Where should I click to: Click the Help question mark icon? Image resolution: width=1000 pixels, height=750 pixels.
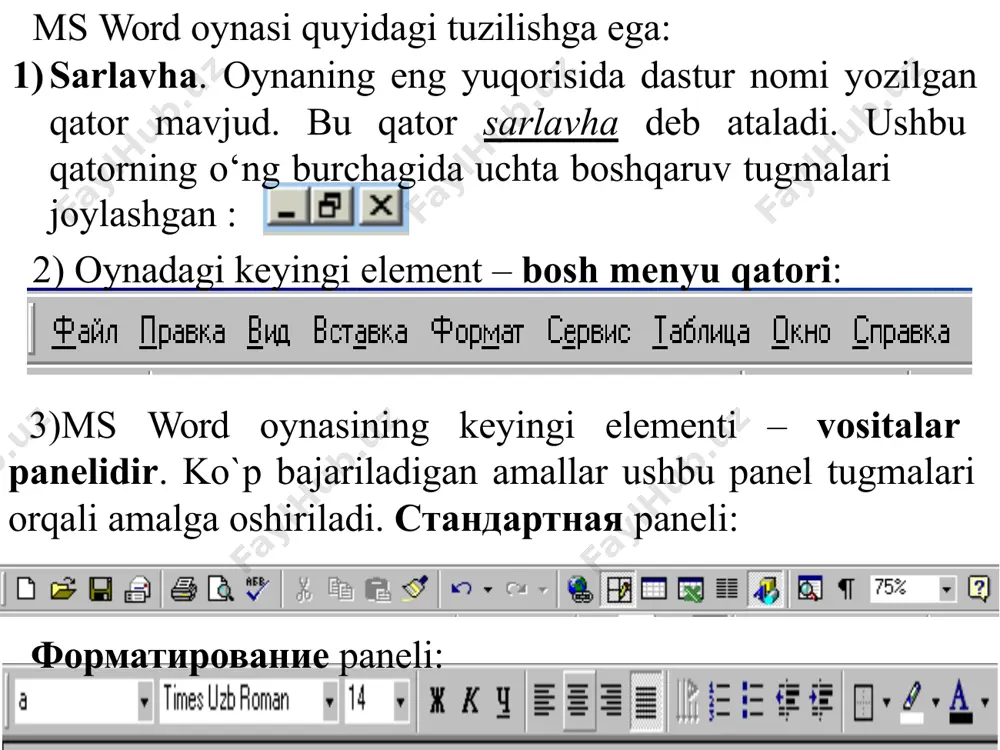coord(978,588)
